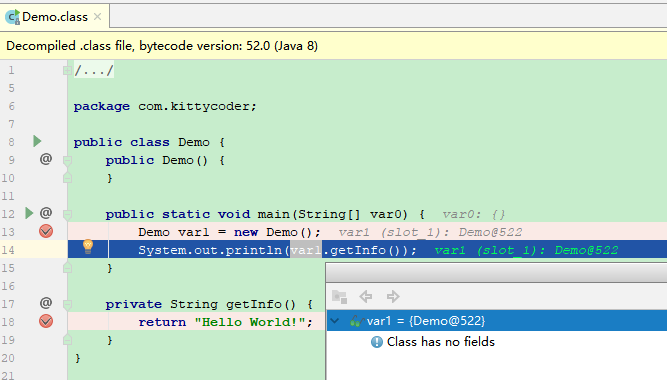Collapse the Demo() constructor fold on line 9
The height and width of the screenshot is (380, 667).
pos(67,160)
